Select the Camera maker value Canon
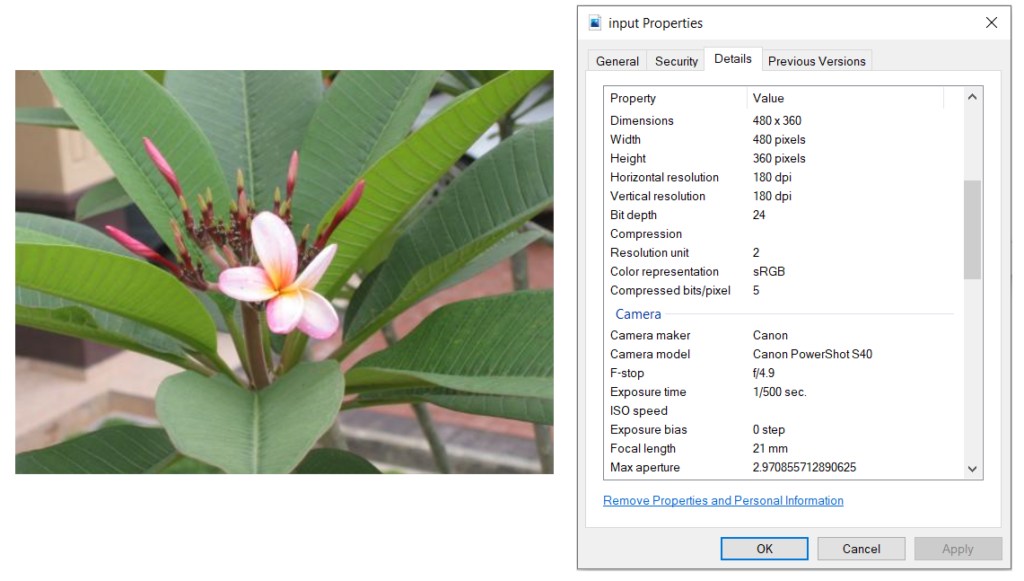1024x581 pixels. pos(770,336)
